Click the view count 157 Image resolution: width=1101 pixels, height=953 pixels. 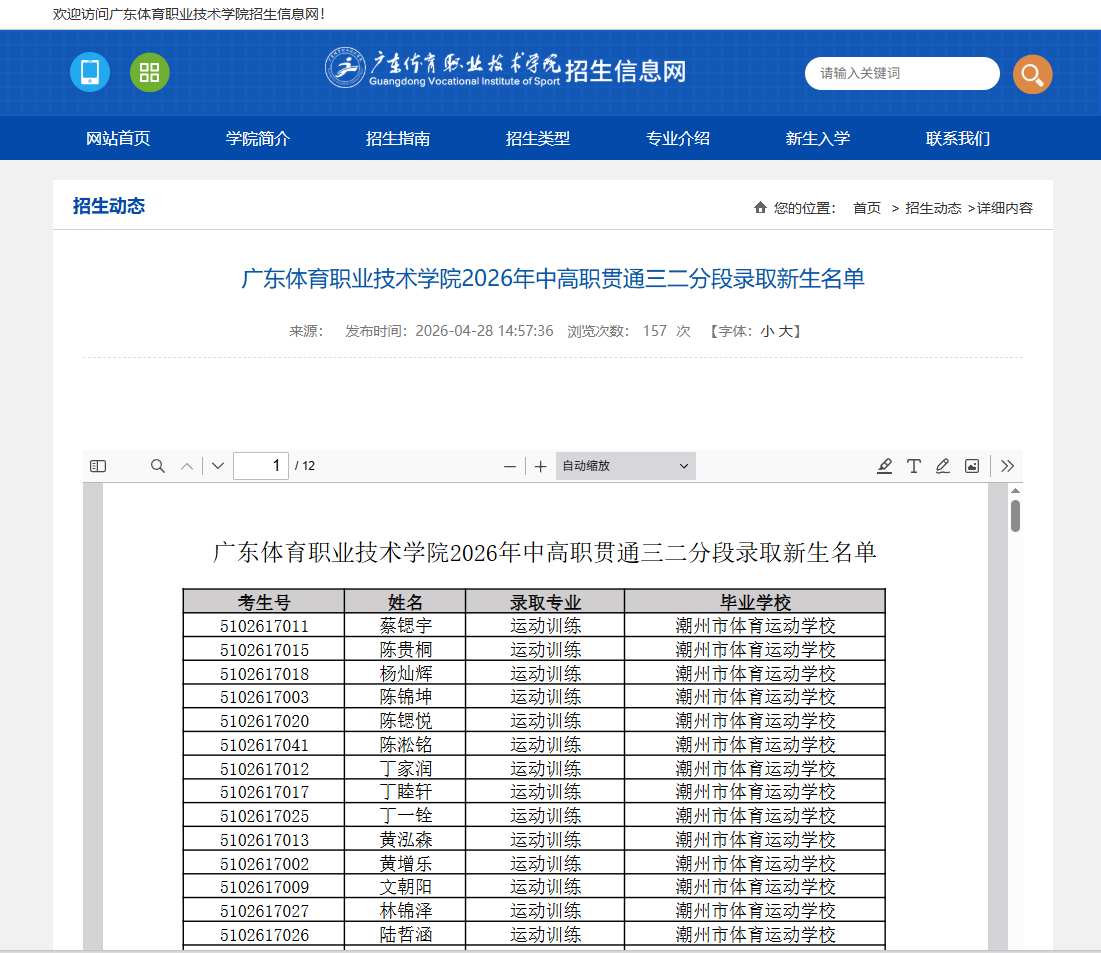(x=654, y=331)
